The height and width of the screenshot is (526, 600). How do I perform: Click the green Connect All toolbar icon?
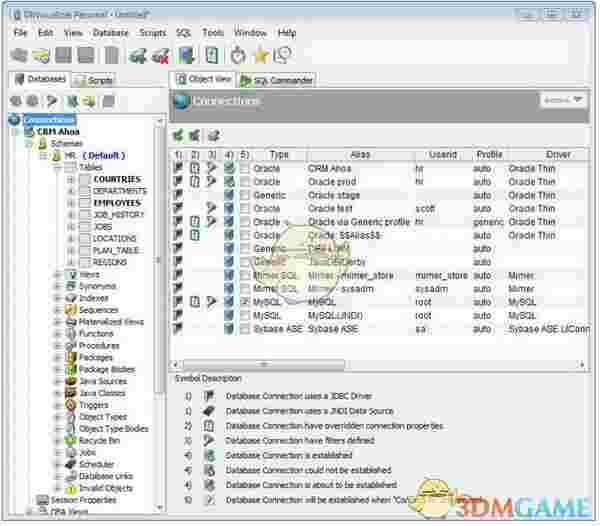click(137, 56)
